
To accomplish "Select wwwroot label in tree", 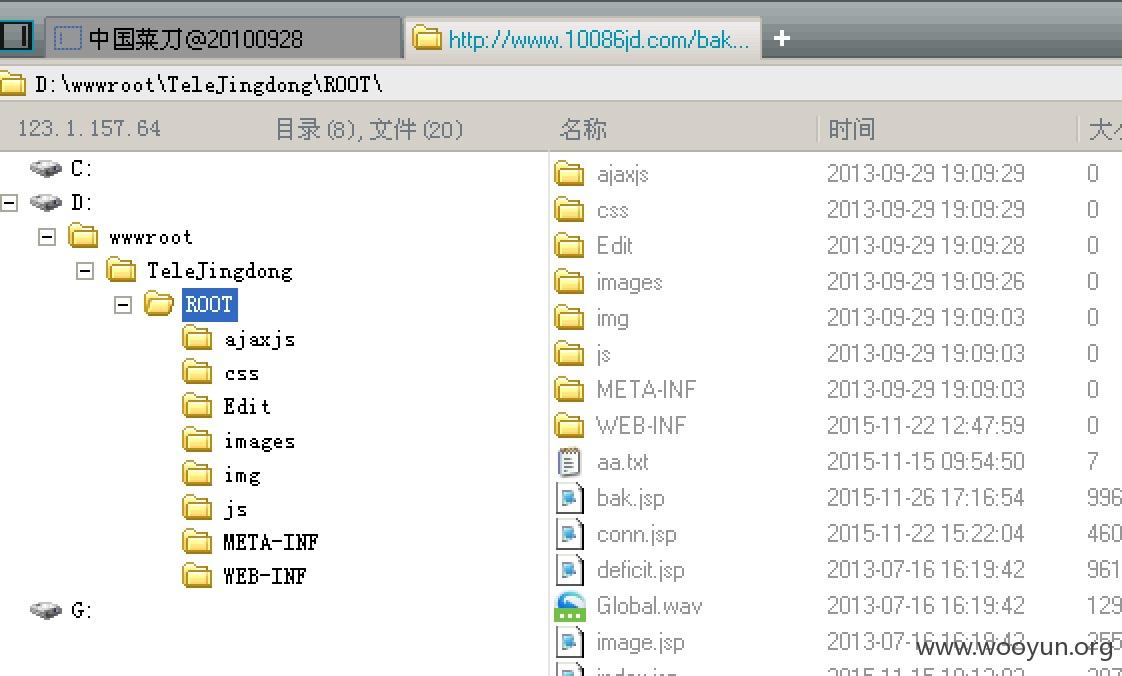I will 151,237.
